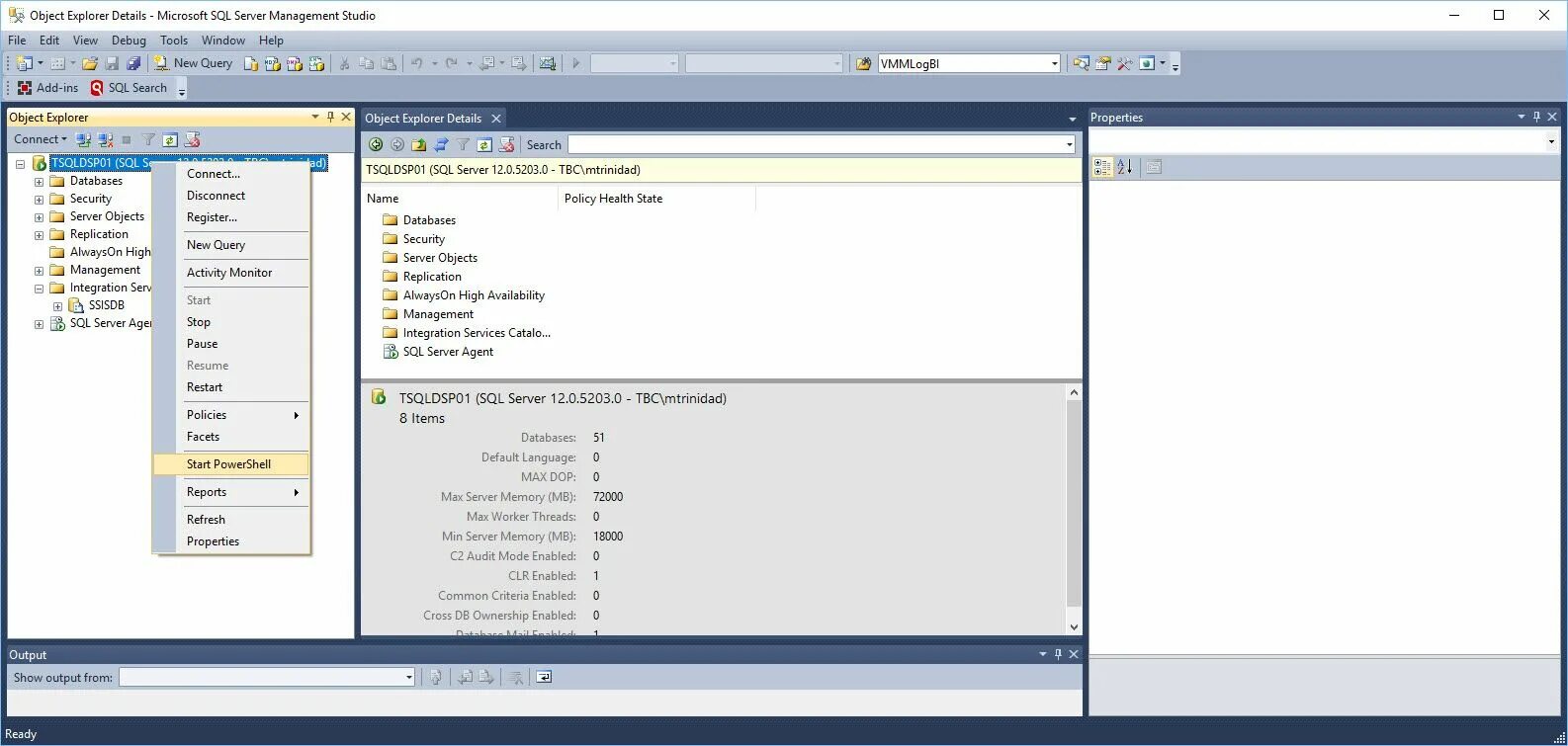Click the details pane down scroll arrow
Viewport: 1568px width, 746px height.
1074,626
